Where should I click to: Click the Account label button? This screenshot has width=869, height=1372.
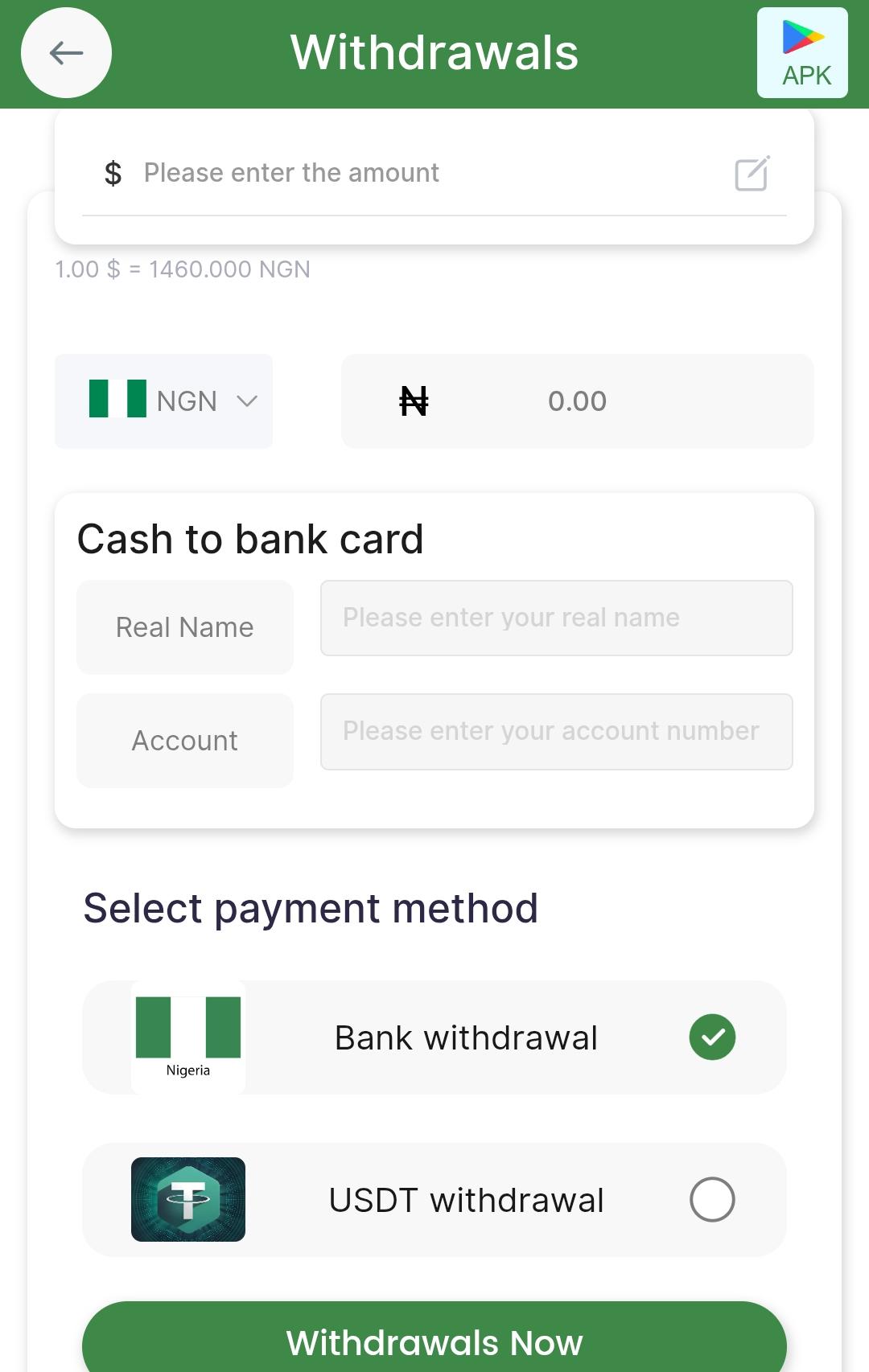pos(185,741)
